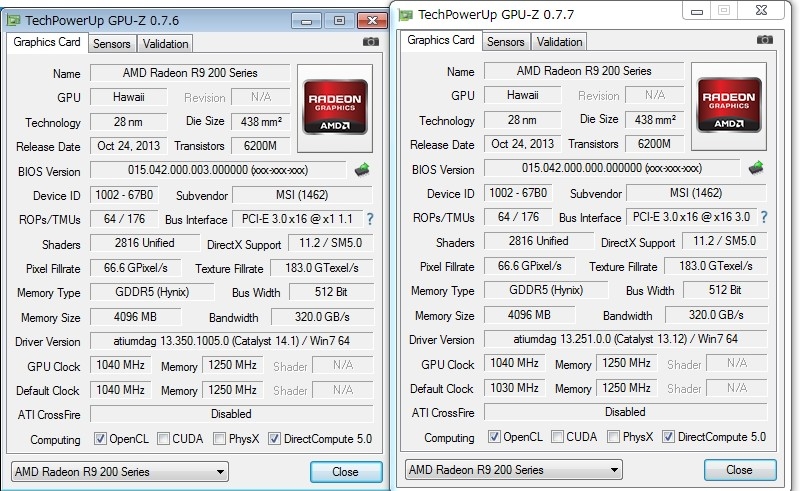Image resolution: width=800 pixels, height=491 pixels.
Task: Toggle OpenCL checkbox in GPU-Z 0.7.7
Action: click(494, 436)
